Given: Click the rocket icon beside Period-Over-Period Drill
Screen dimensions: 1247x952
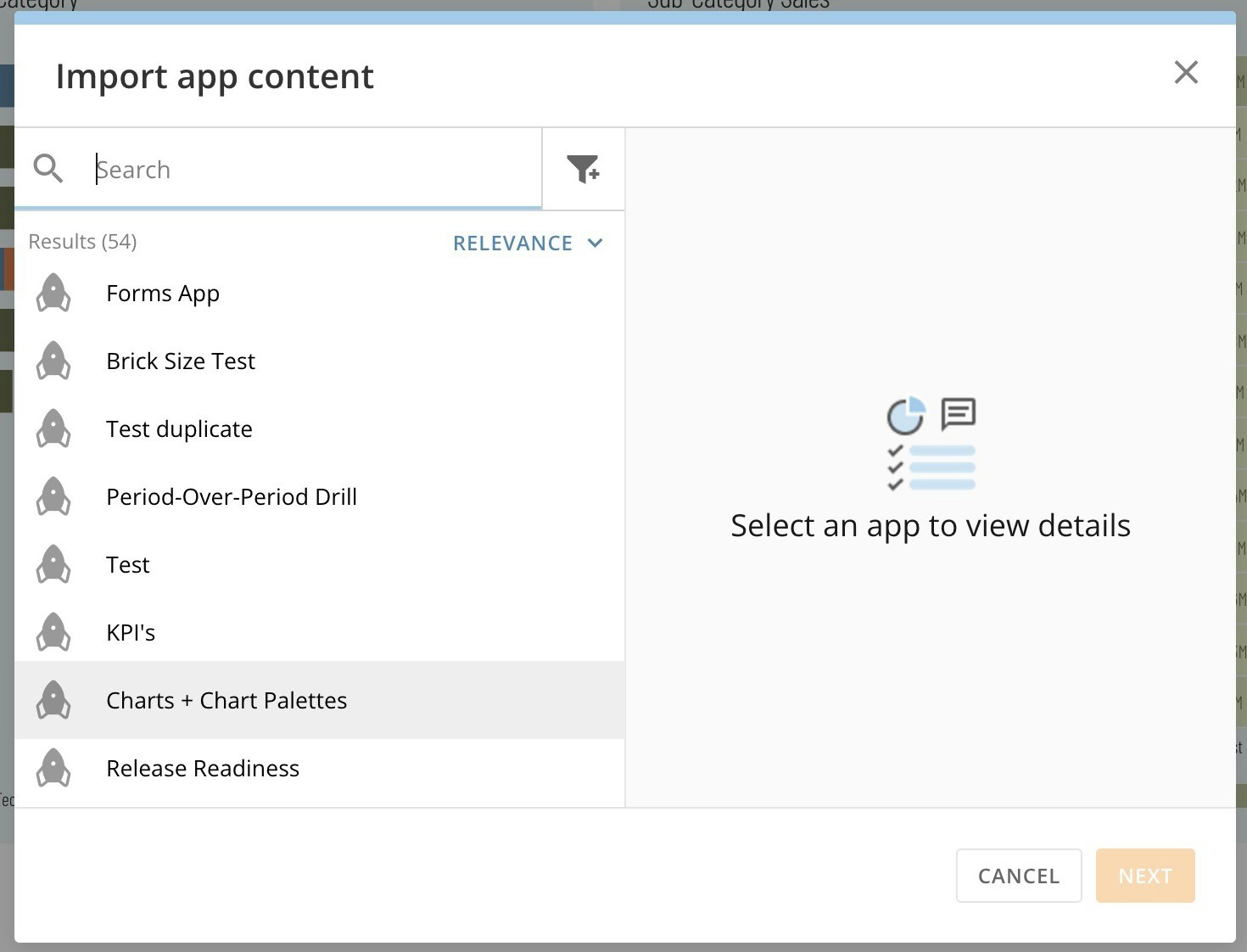Looking at the screenshot, I should coord(53,496).
